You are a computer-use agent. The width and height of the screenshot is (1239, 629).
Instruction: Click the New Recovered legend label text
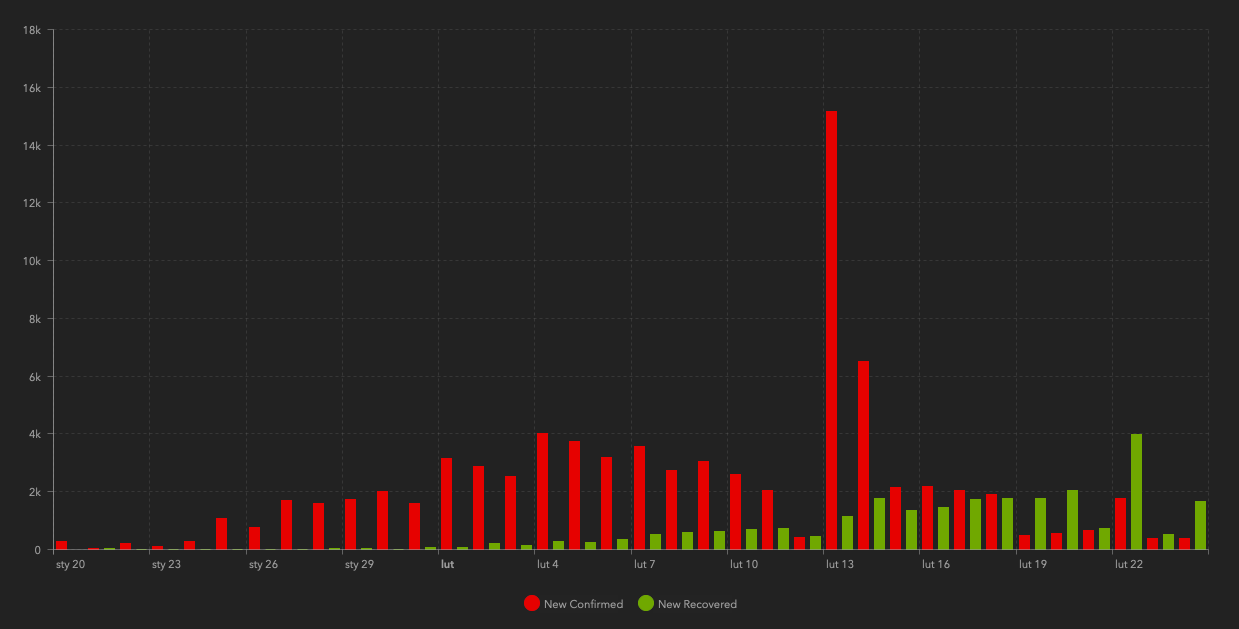697,604
